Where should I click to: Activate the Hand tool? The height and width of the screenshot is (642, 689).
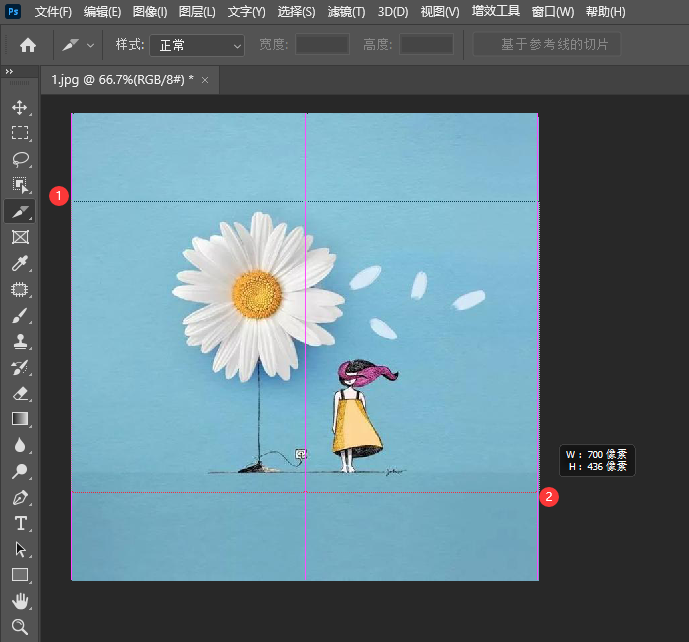pyautogui.click(x=19, y=601)
